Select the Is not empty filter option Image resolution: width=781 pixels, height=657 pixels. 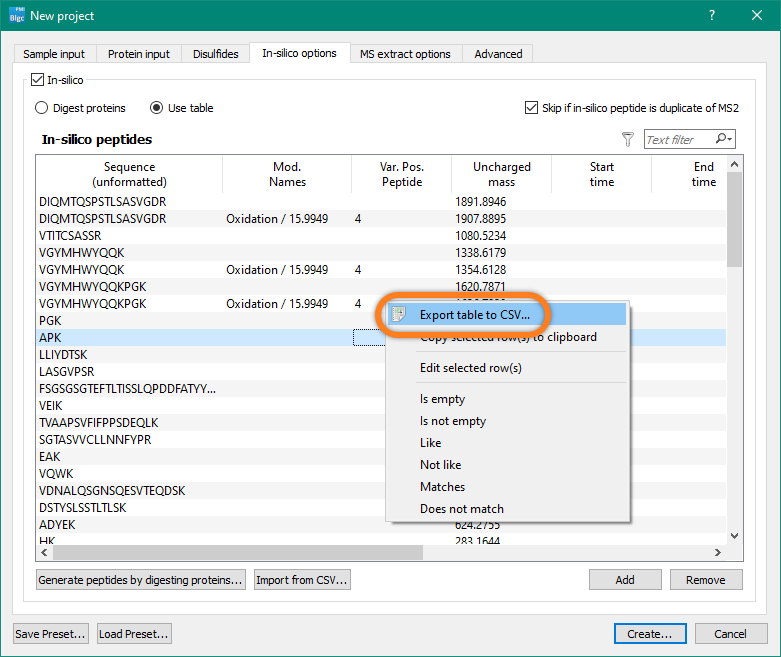[x=454, y=421]
